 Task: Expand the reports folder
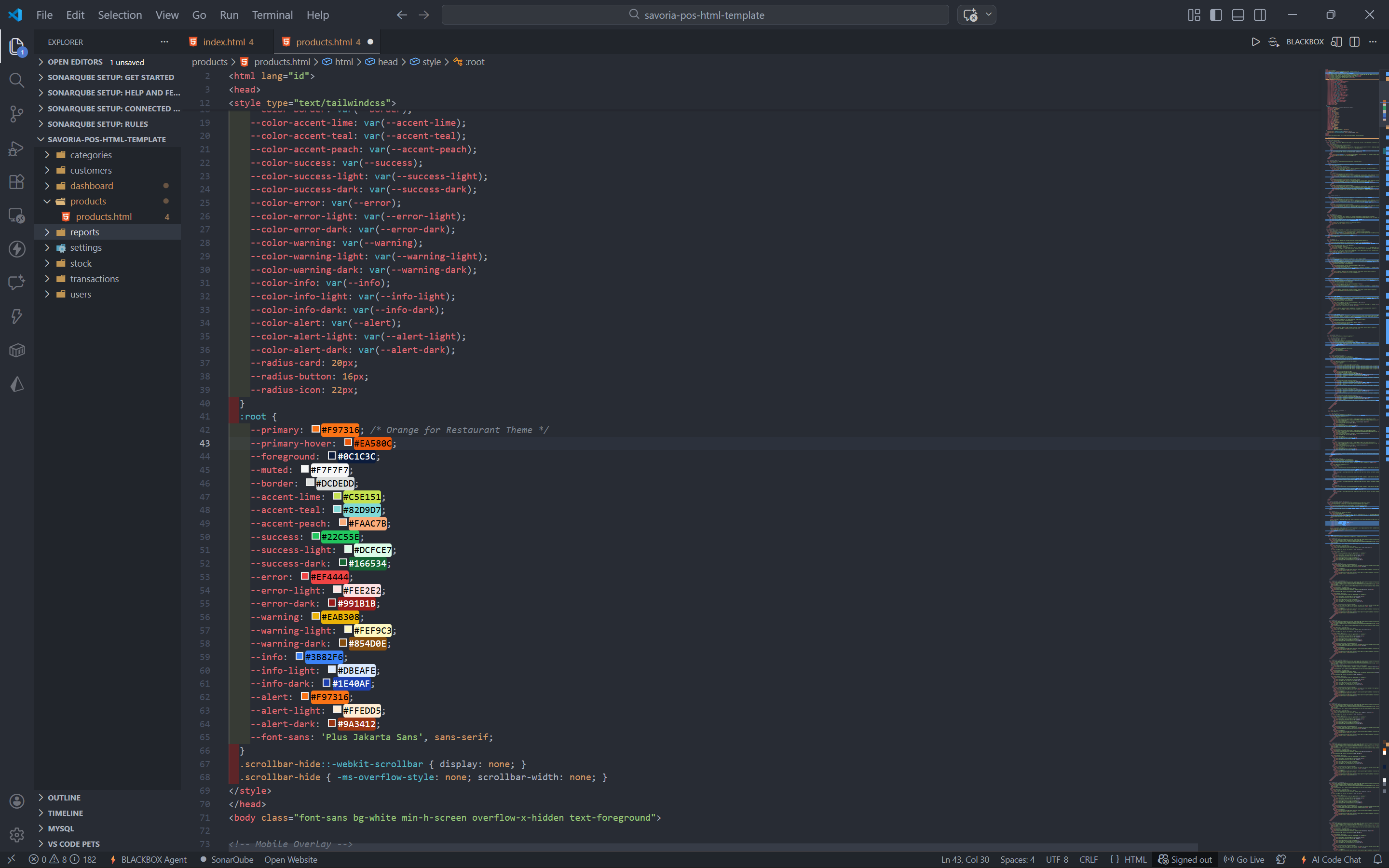click(x=84, y=232)
